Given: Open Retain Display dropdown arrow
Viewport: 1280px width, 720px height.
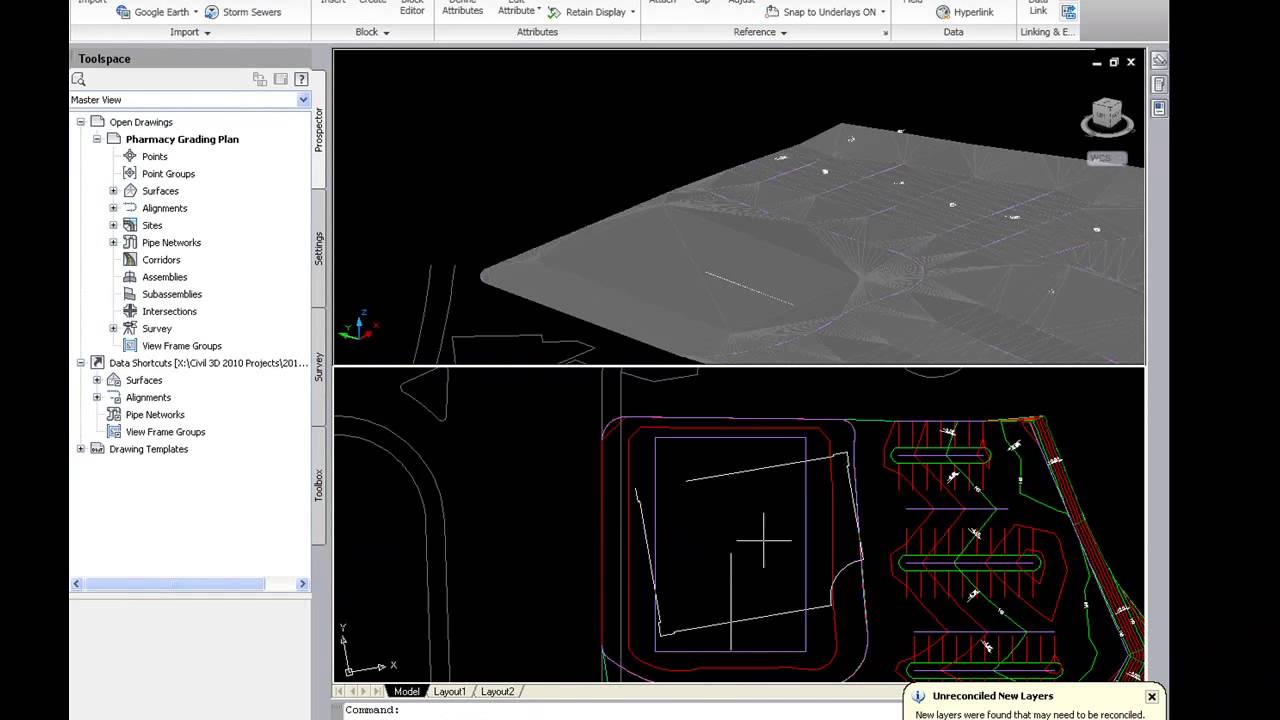Looking at the screenshot, I should click(x=633, y=12).
